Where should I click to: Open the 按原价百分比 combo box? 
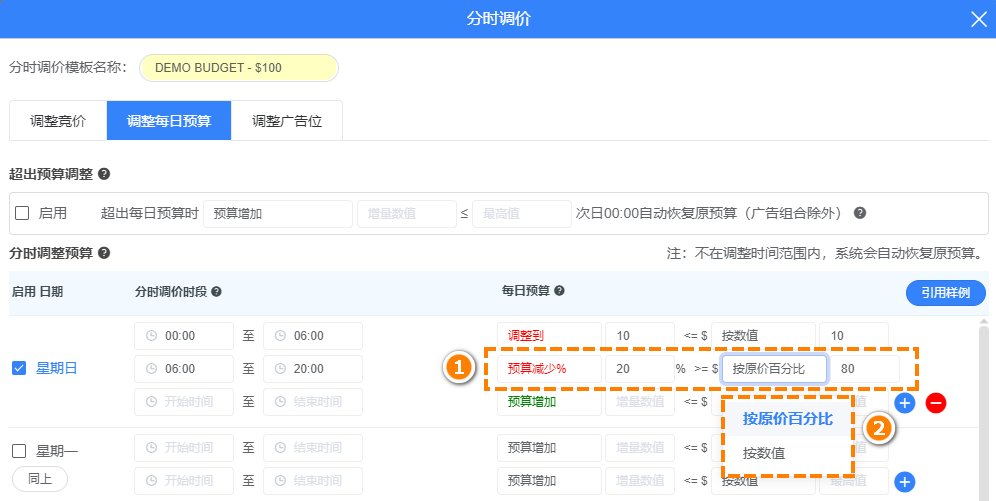click(774, 369)
